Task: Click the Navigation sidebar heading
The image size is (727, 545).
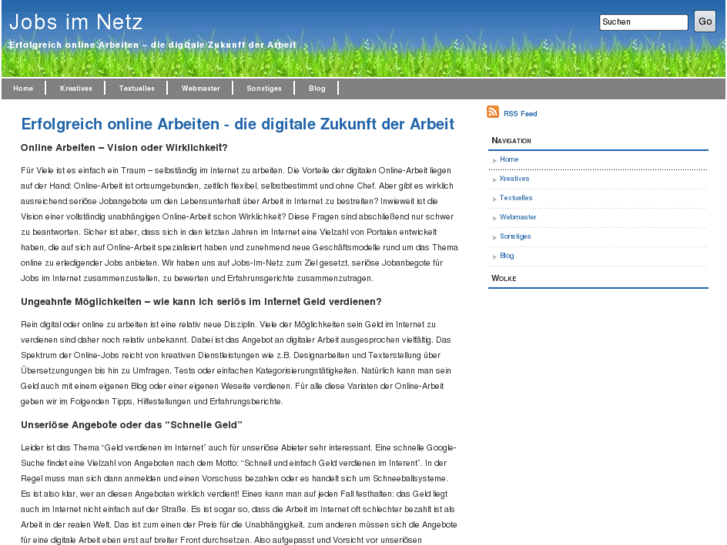Action: pos(511,140)
